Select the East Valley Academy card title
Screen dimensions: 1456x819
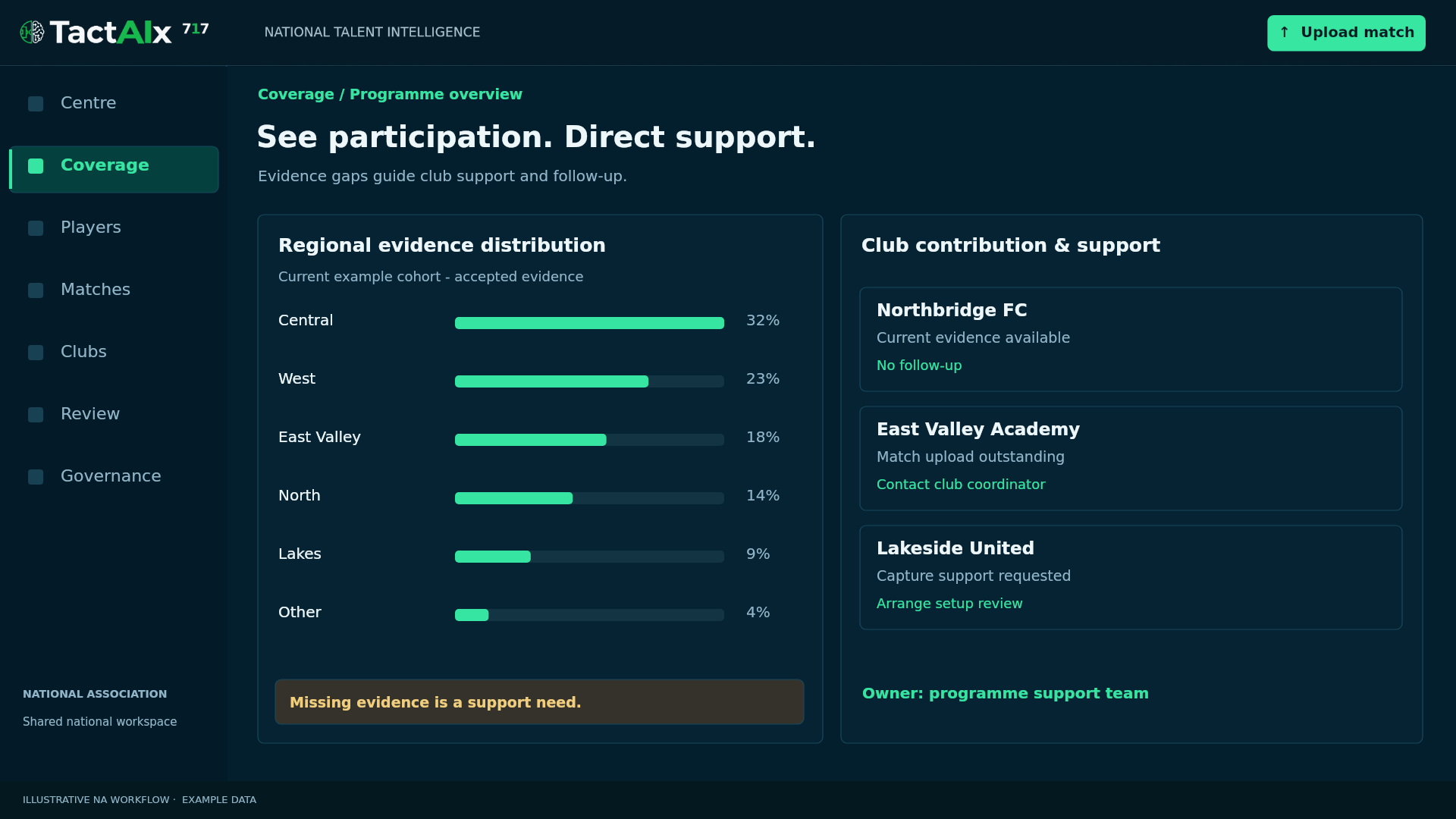[978, 429]
